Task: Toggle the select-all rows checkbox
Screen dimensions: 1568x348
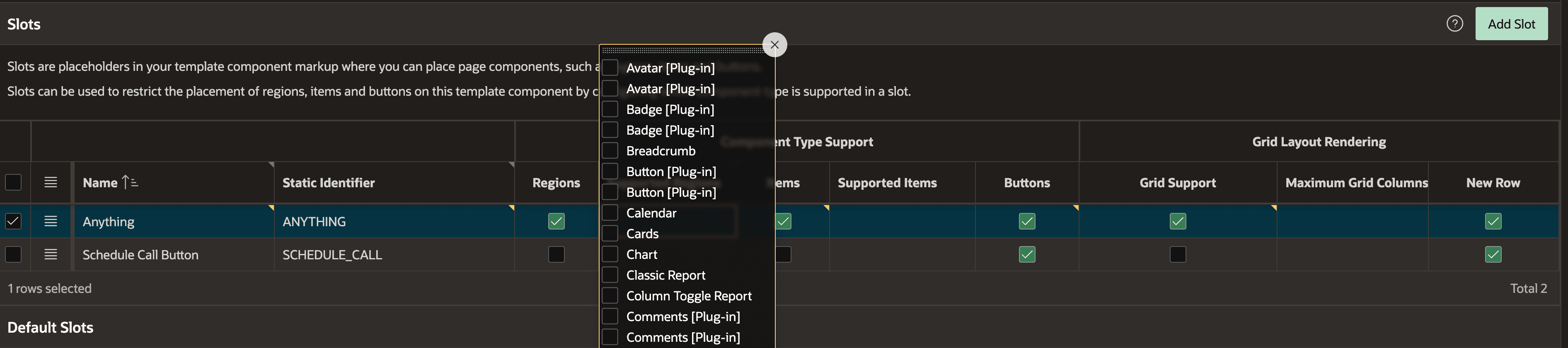Action: point(13,182)
